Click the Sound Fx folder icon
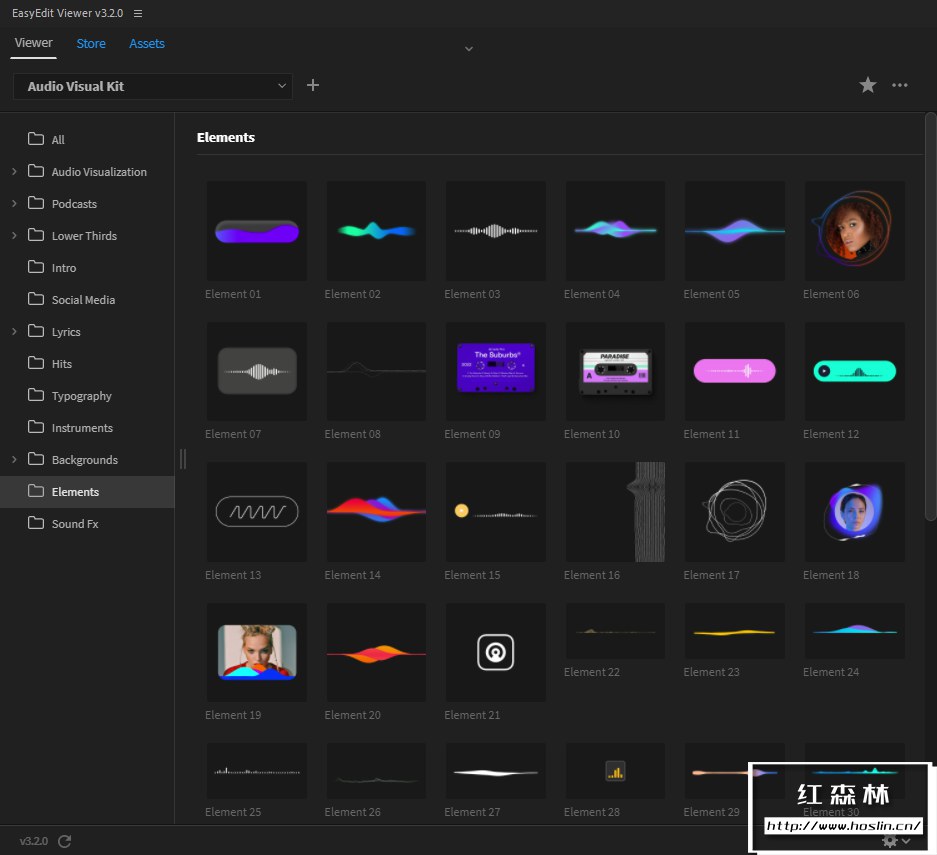Image resolution: width=937 pixels, height=855 pixels. (x=36, y=523)
